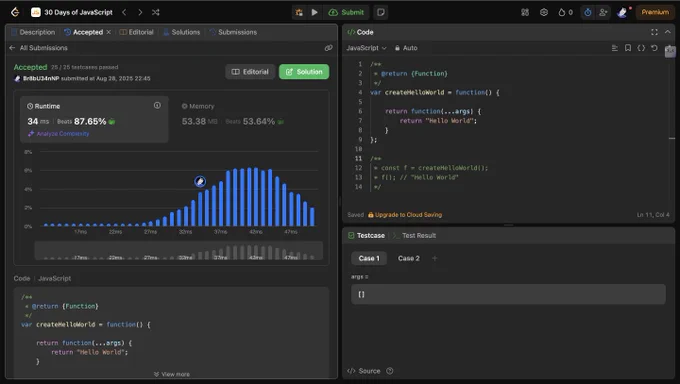Click the Ln 11, Col 4 status
680x384 pixels.
pos(653,215)
